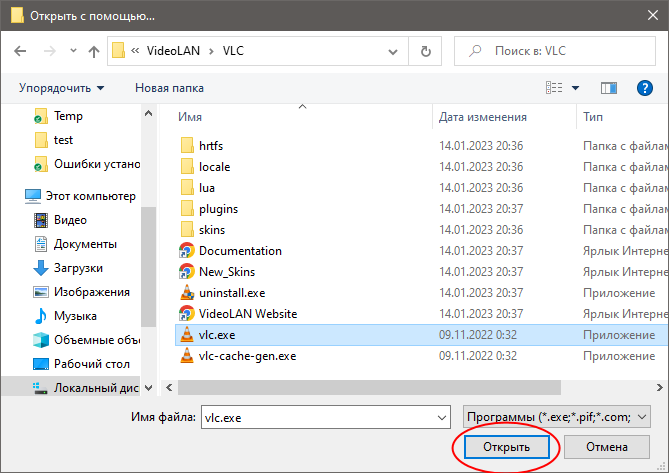The image size is (669, 473).
Task: Sort by Тип column header
Action: click(x=593, y=117)
